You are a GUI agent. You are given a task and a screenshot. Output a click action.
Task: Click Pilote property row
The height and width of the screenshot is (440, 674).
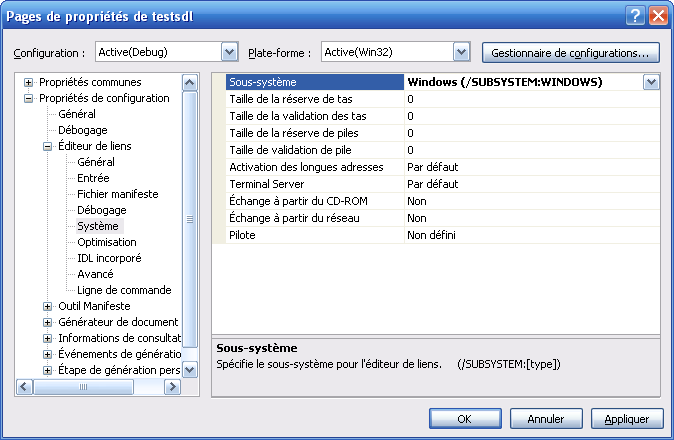pos(443,235)
